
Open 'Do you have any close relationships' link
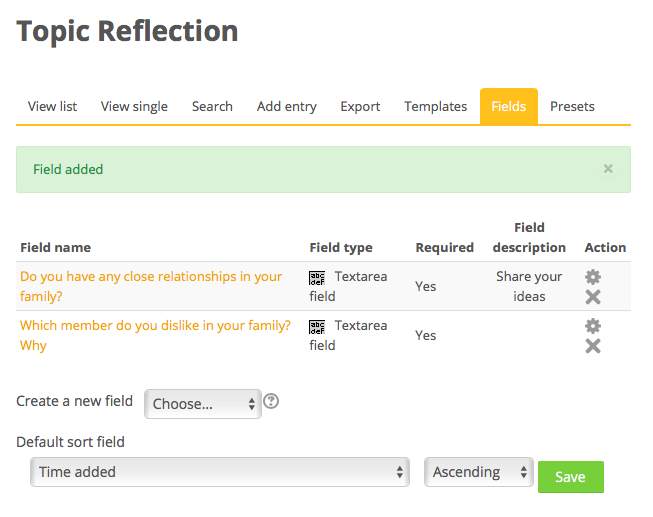[151, 286]
